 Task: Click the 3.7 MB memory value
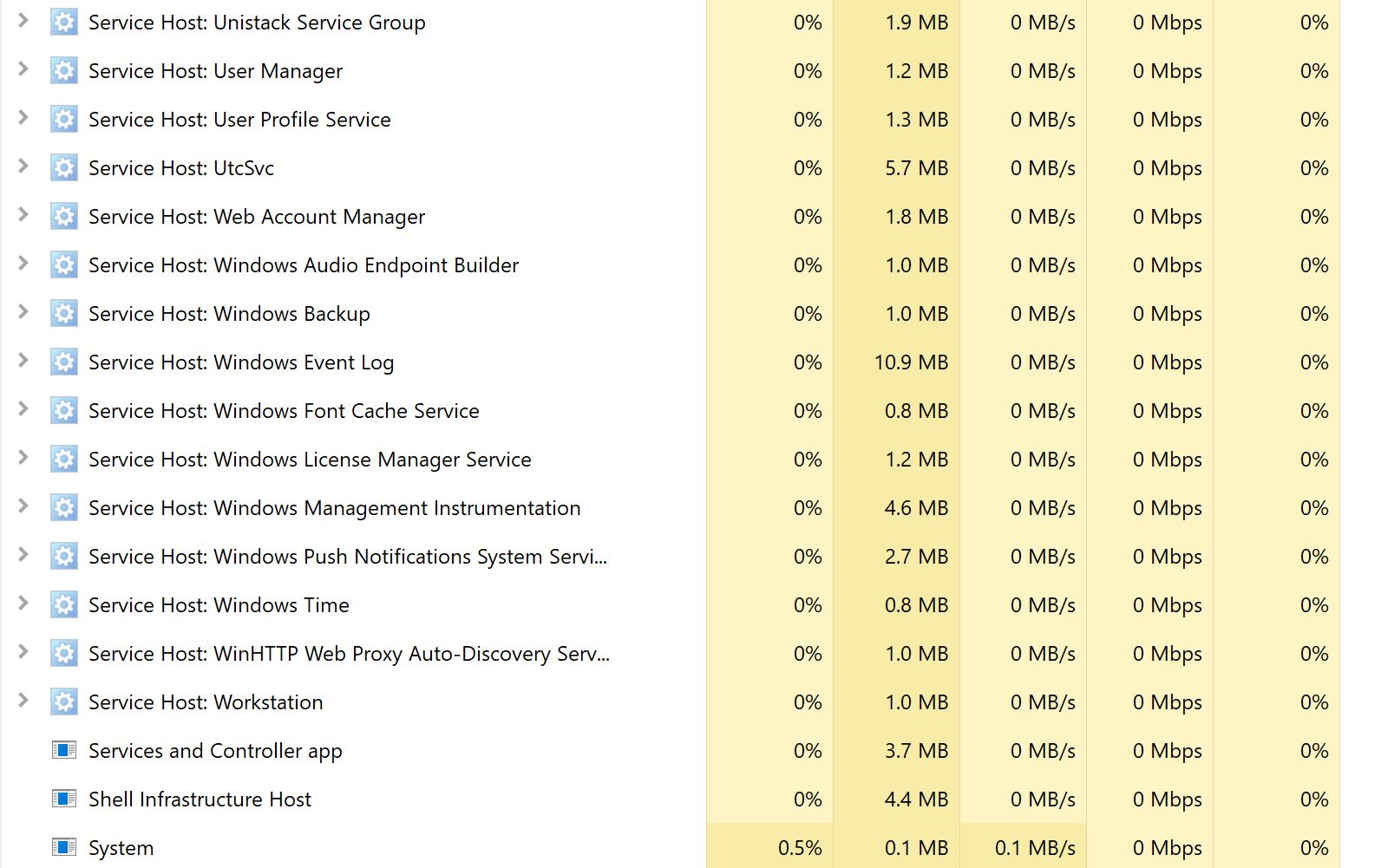click(x=916, y=751)
